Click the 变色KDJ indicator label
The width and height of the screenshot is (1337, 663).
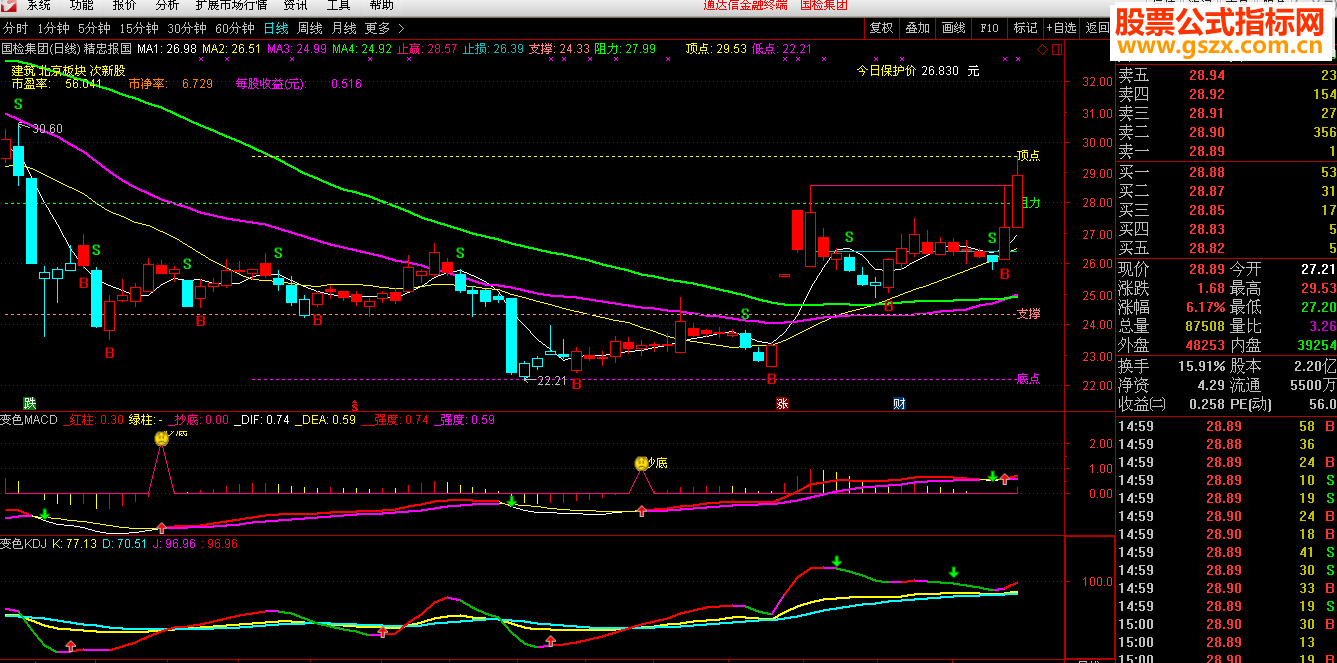click(x=23, y=544)
